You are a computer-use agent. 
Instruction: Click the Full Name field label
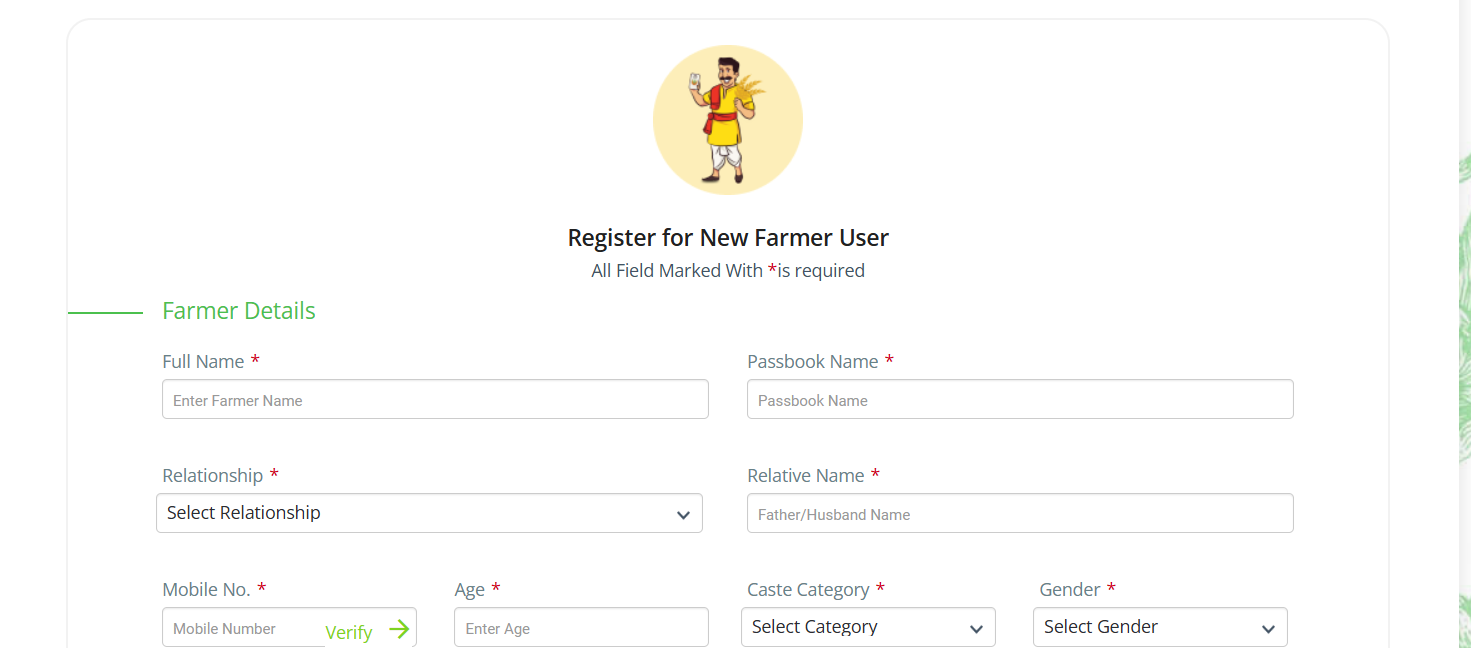click(x=203, y=361)
